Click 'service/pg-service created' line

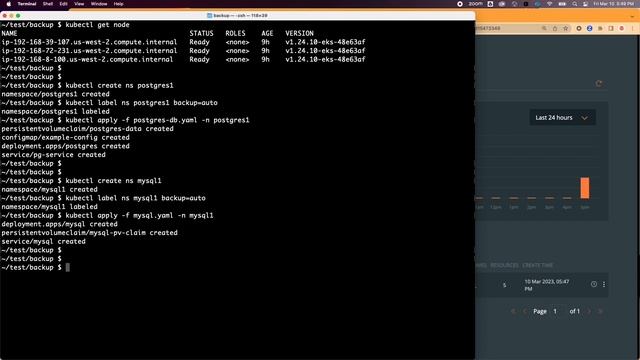pos(53,155)
